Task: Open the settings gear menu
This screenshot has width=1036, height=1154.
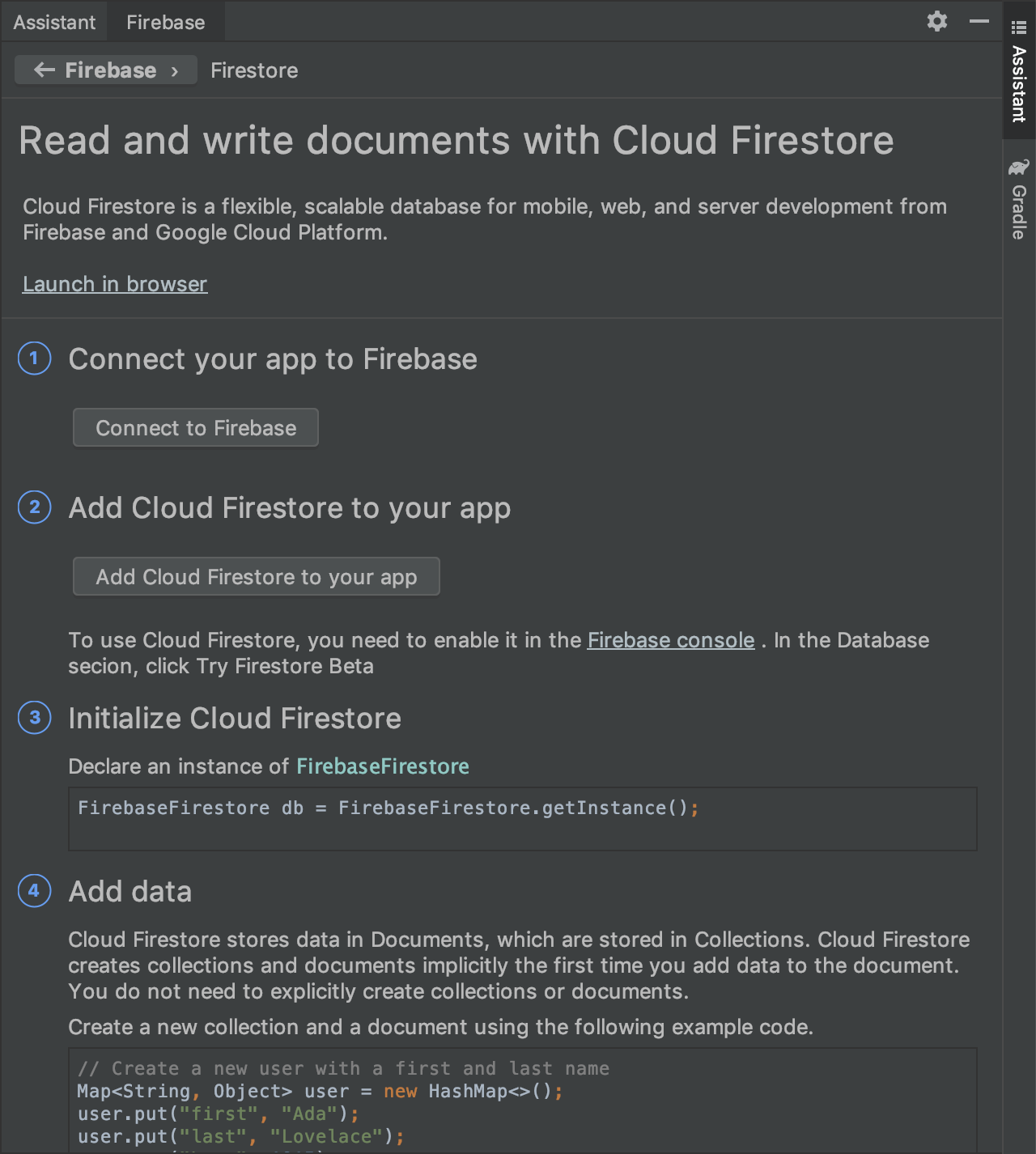Action: 937,21
